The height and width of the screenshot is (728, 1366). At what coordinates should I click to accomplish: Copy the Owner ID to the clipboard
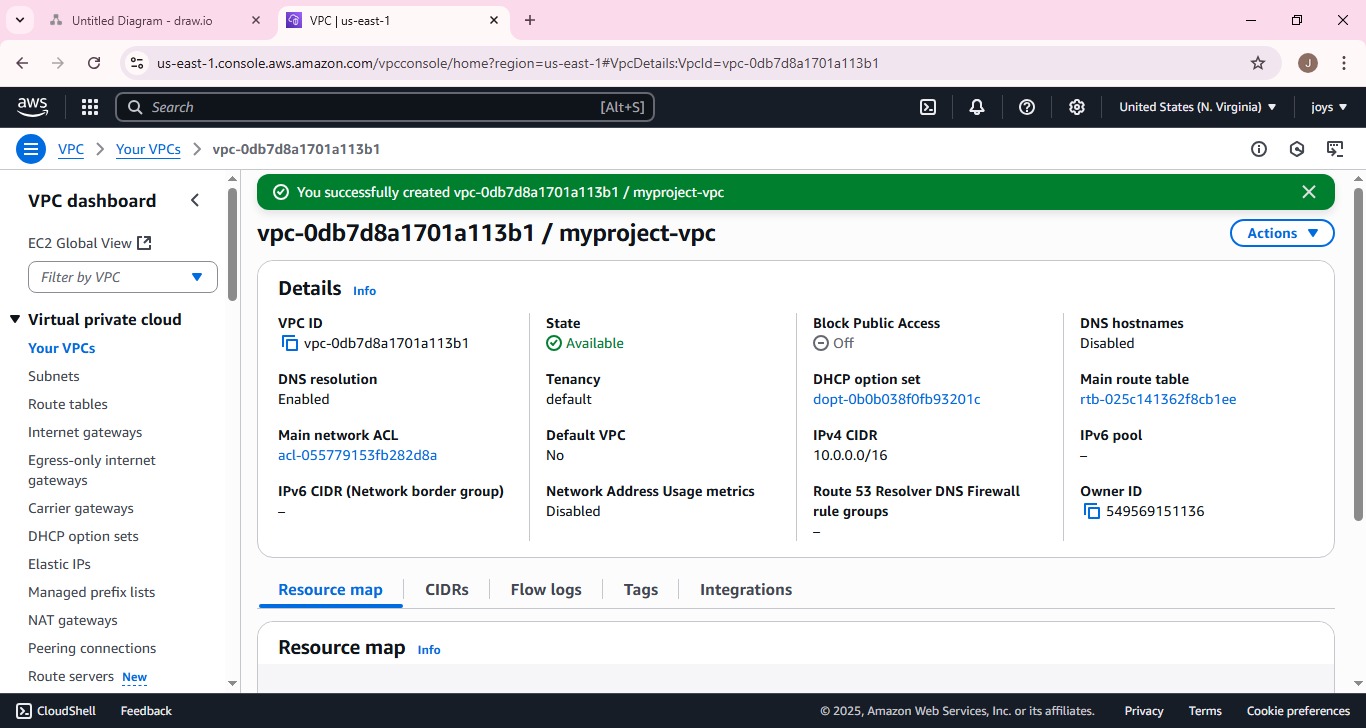coord(1092,511)
